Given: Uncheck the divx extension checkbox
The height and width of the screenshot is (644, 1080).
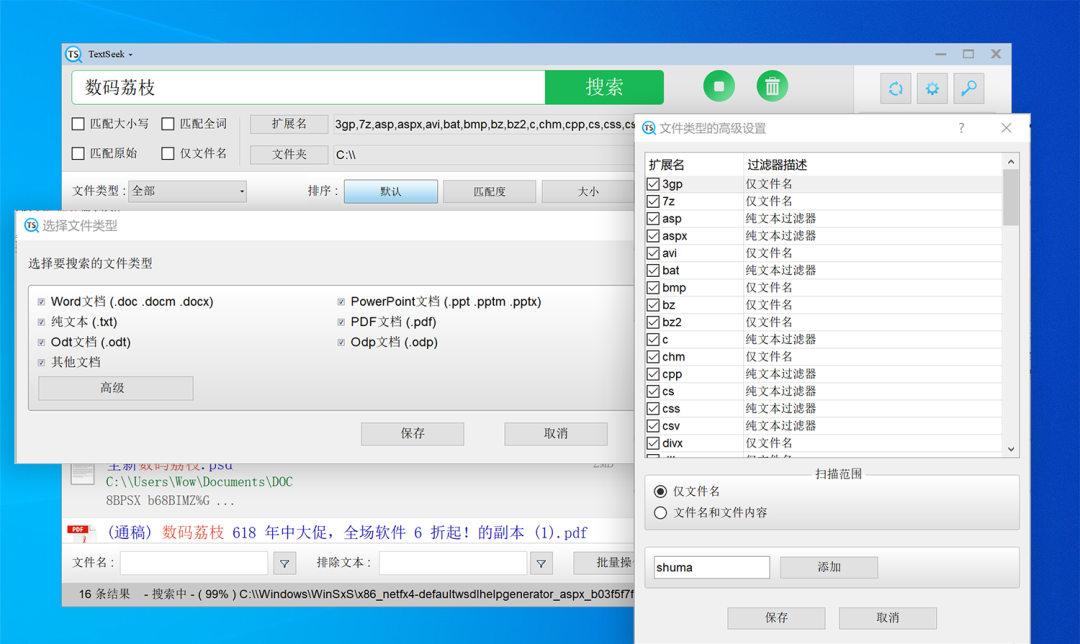Looking at the screenshot, I should (653, 443).
